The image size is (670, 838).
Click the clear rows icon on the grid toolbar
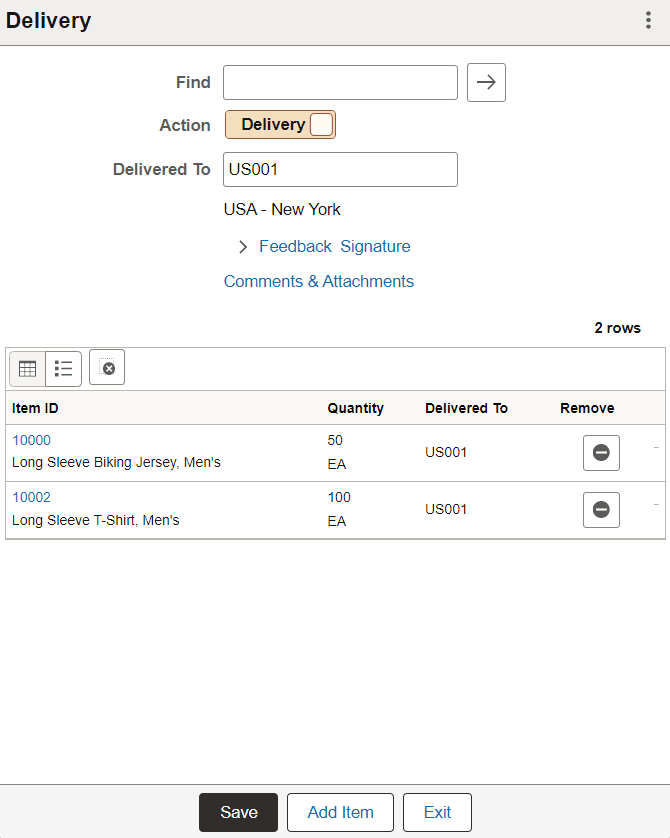pyautogui.click(x=107, y=368)
